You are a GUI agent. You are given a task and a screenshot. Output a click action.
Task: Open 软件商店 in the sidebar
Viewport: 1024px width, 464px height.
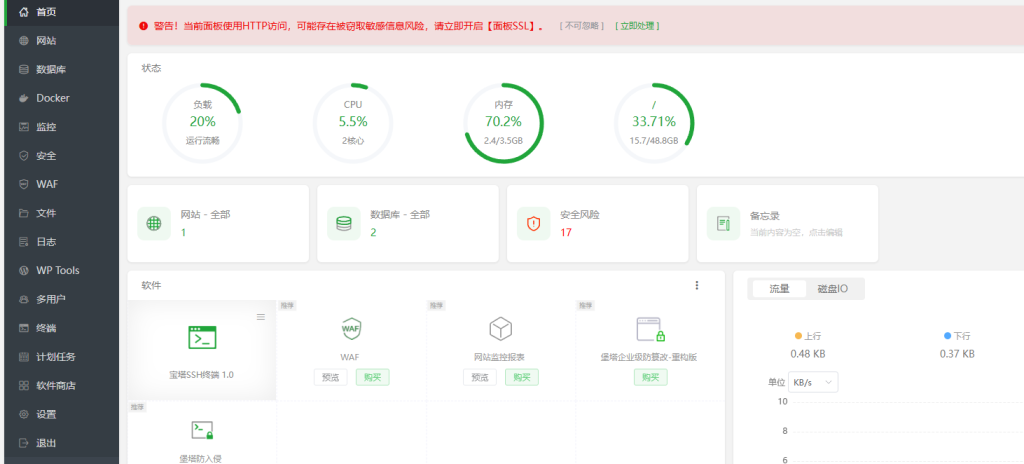click(x=59, y=386)
